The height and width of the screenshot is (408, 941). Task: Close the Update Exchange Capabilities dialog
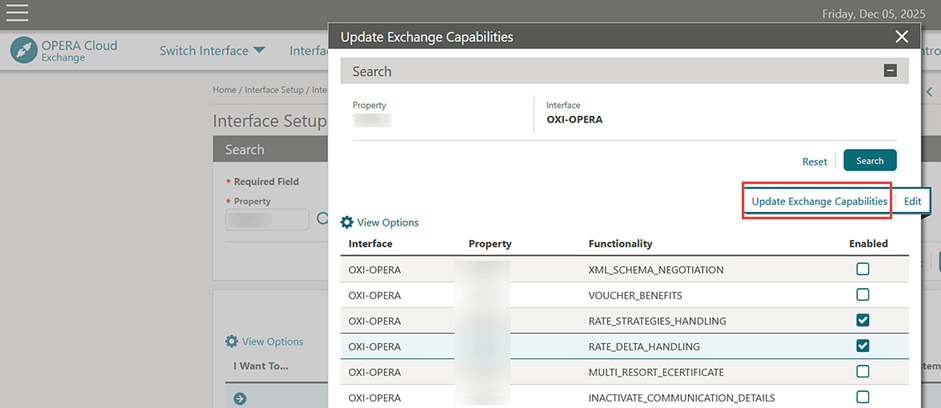pyautogui.click(x=901, y=37)
